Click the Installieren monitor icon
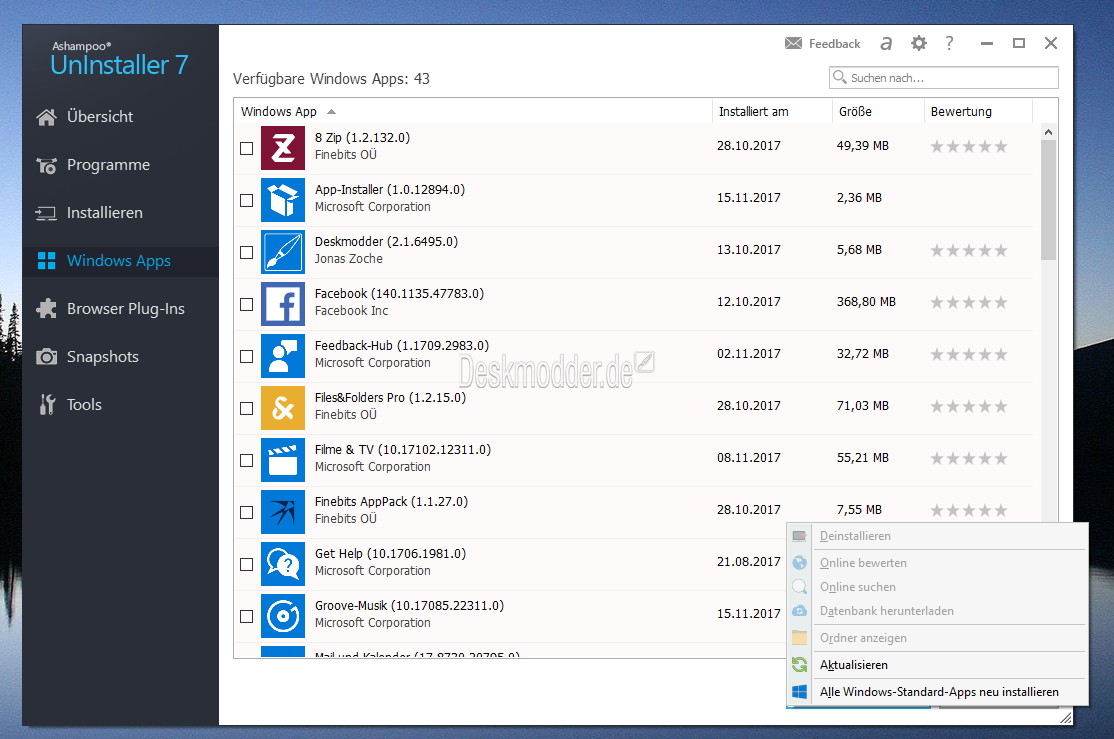This screenshot has height=739, width=1114. click(46, 213)
